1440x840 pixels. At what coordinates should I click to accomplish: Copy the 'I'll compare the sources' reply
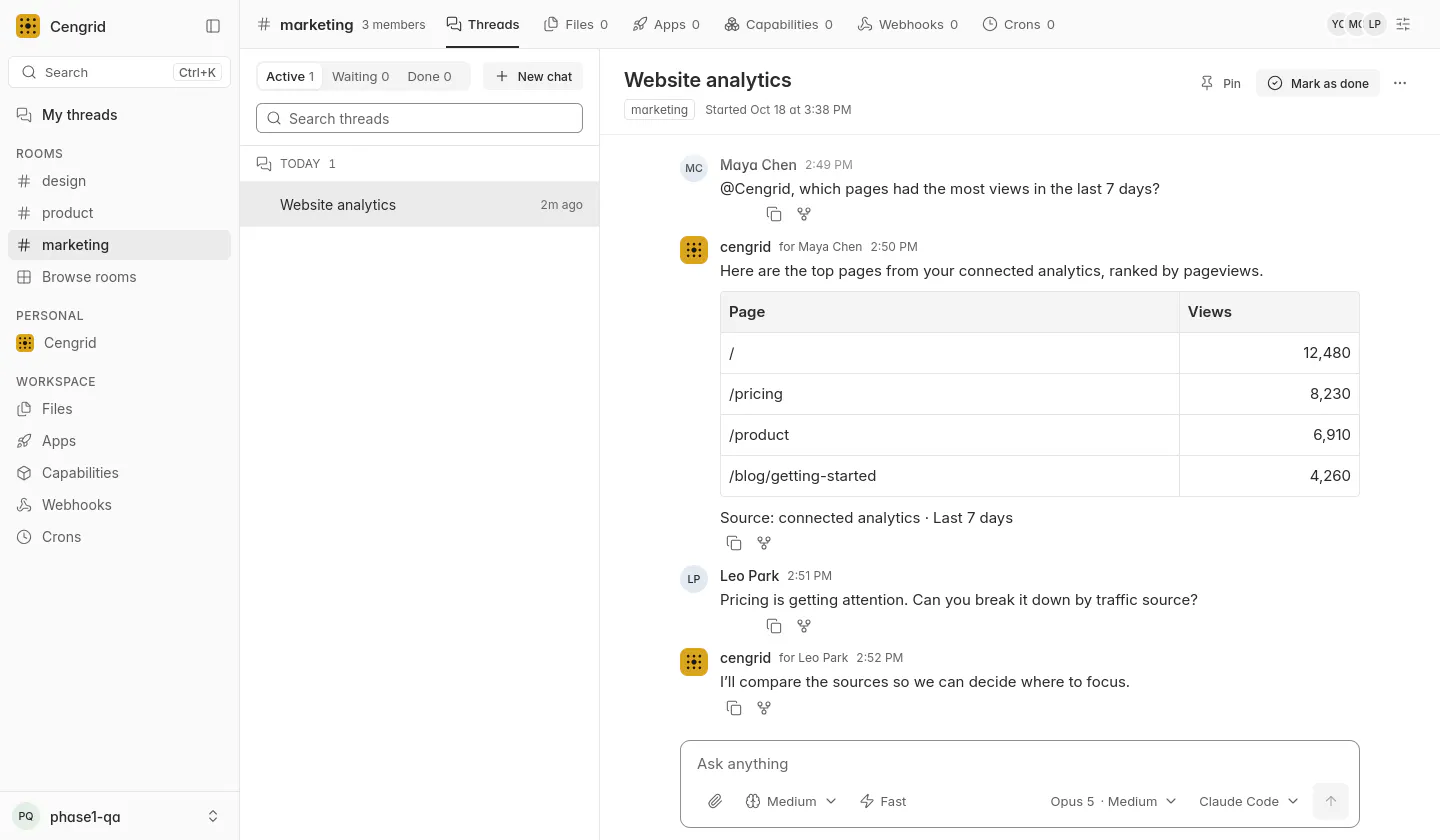[734, 708]
